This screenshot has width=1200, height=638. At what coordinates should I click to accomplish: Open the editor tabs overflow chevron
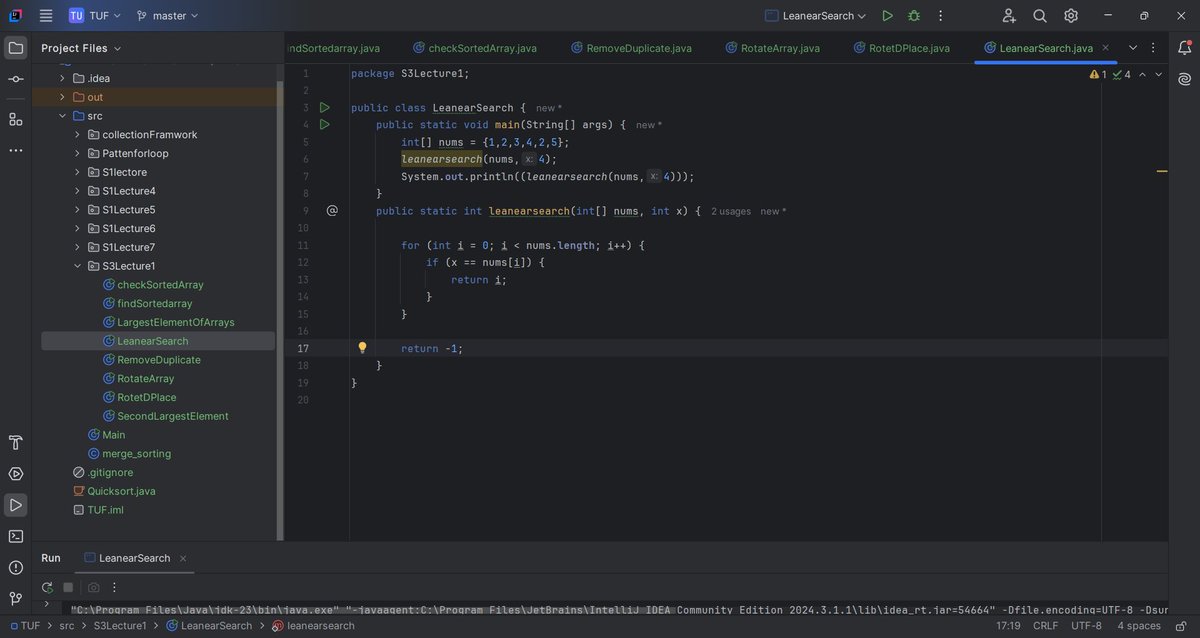pyautogui.click(x=1133, y=48)
